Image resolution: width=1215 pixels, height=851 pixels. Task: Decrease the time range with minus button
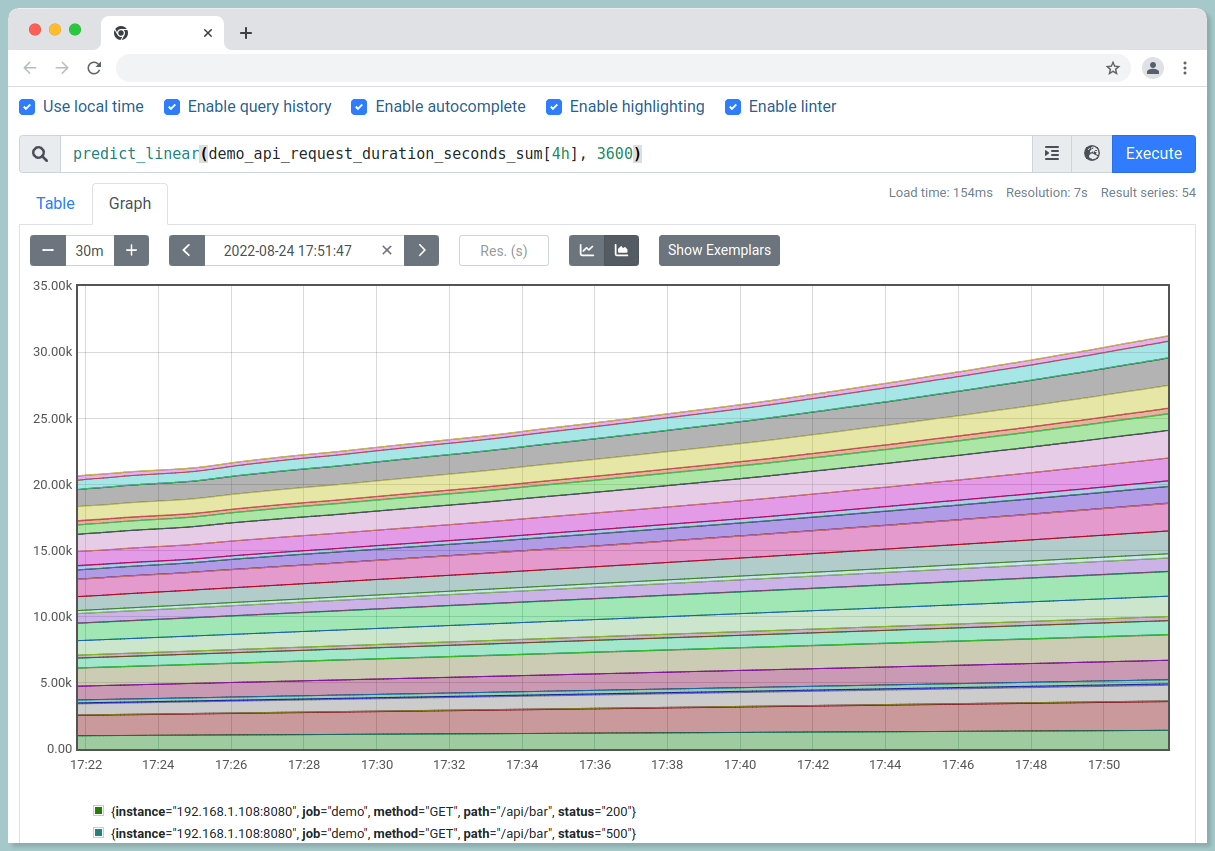click(48, 250)
